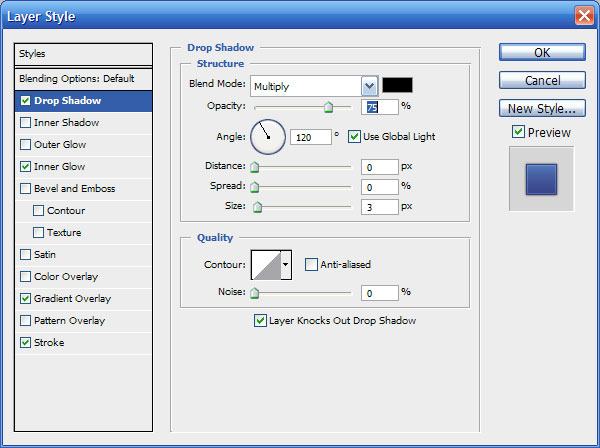The height and width of the screenshot is (448, 600).
Task: Click the New Style... button
Action: [x=542, y=109]
